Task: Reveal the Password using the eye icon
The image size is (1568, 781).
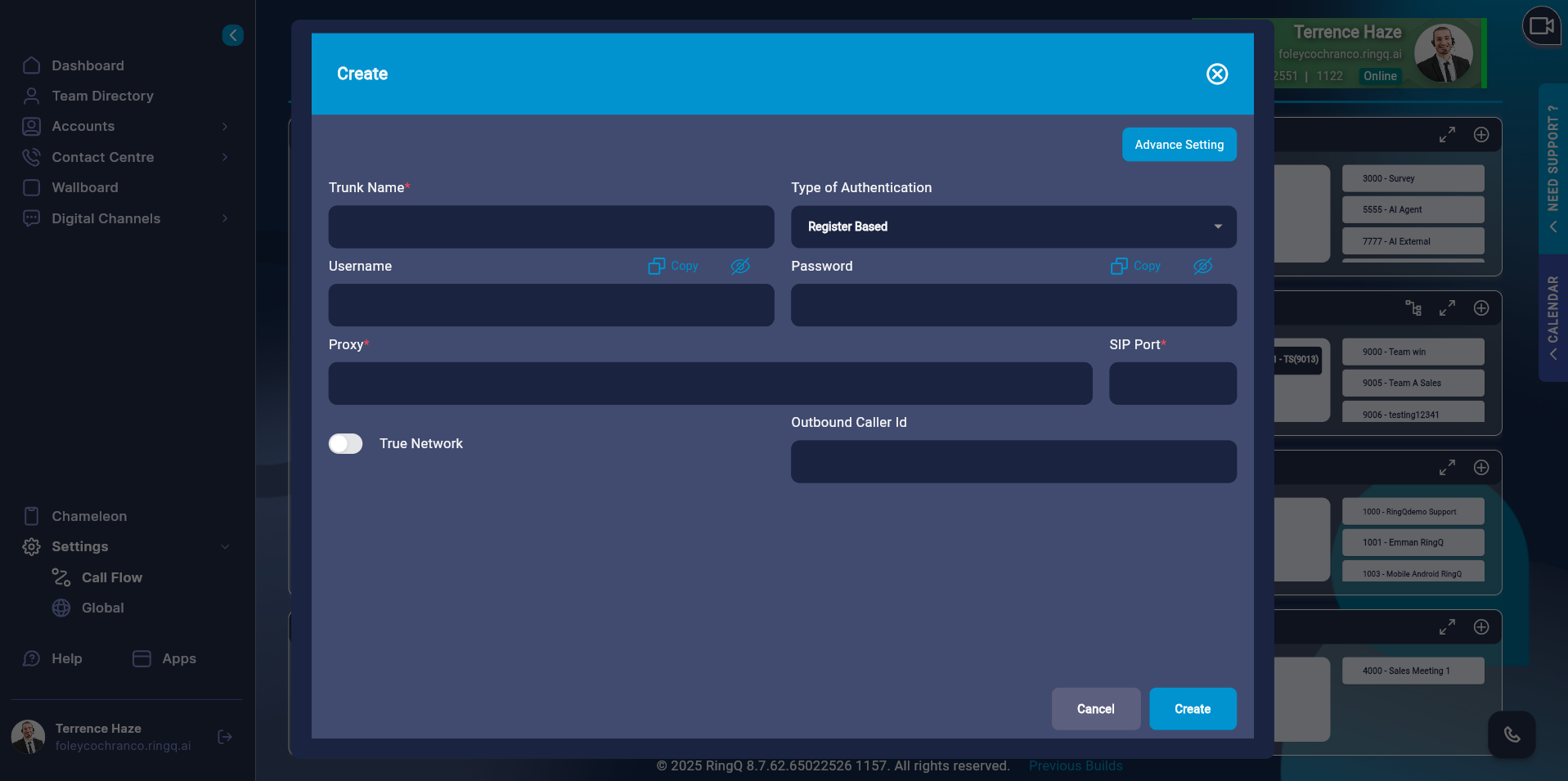Action: tap(1202, 266)
